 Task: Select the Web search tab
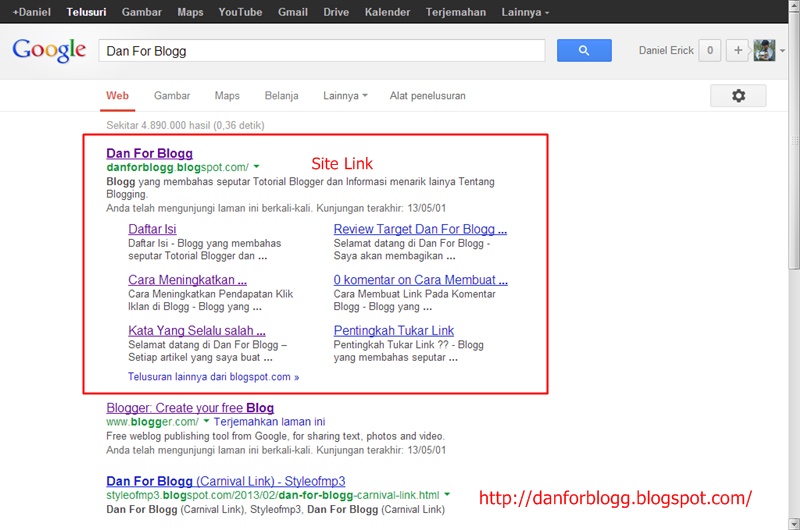117,96
